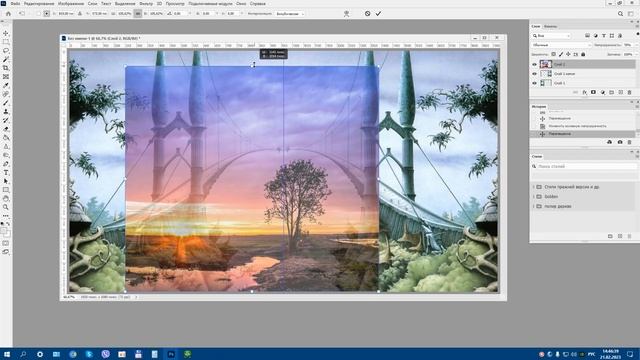Image resolution: width=640 pixels, height=360 pixels.
Task: Select the Crop tool
Action: pyautogui.click(x=6, y=68)
